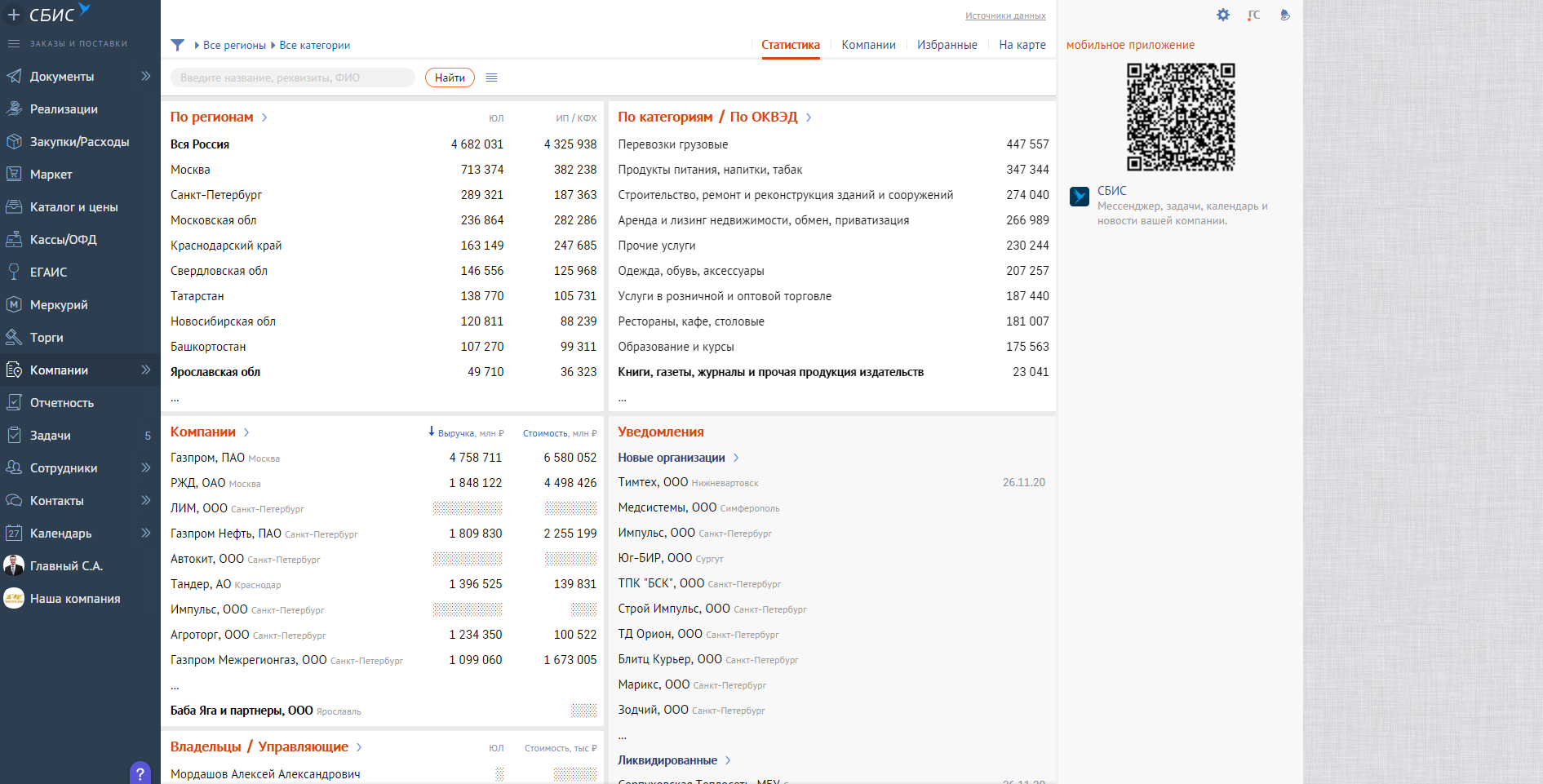Open the Отчетность report icon

[x=14, y=402]
